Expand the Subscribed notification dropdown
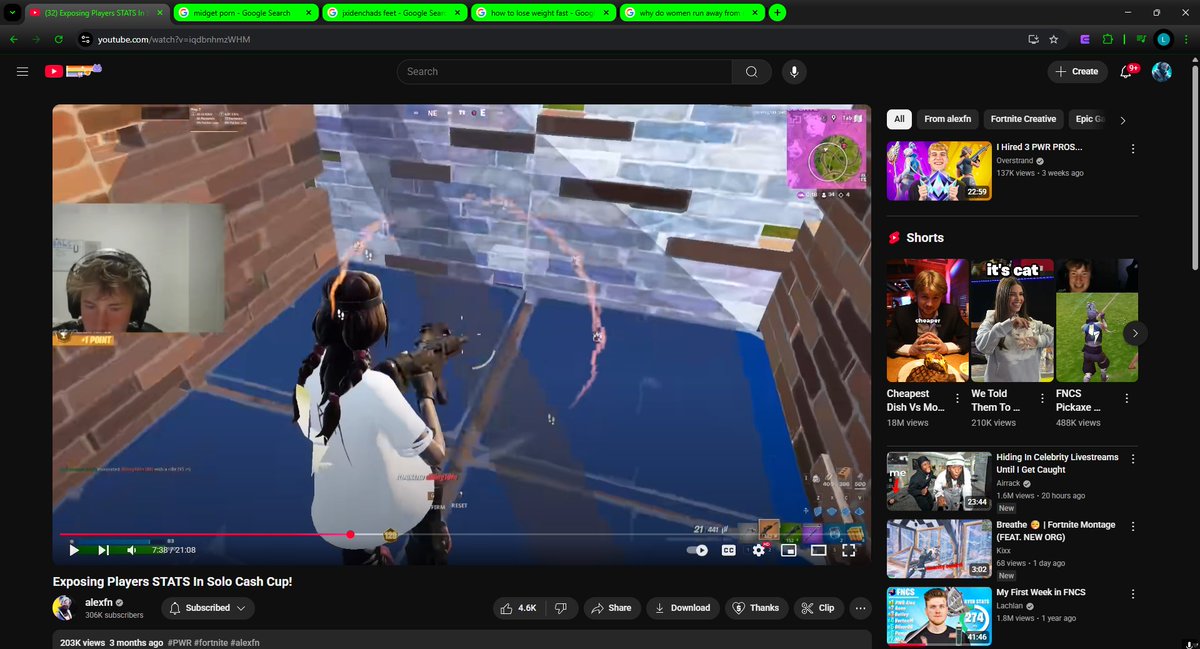Image resolution: width=1200 pixels, height=649 pixels. pos(207,607)
